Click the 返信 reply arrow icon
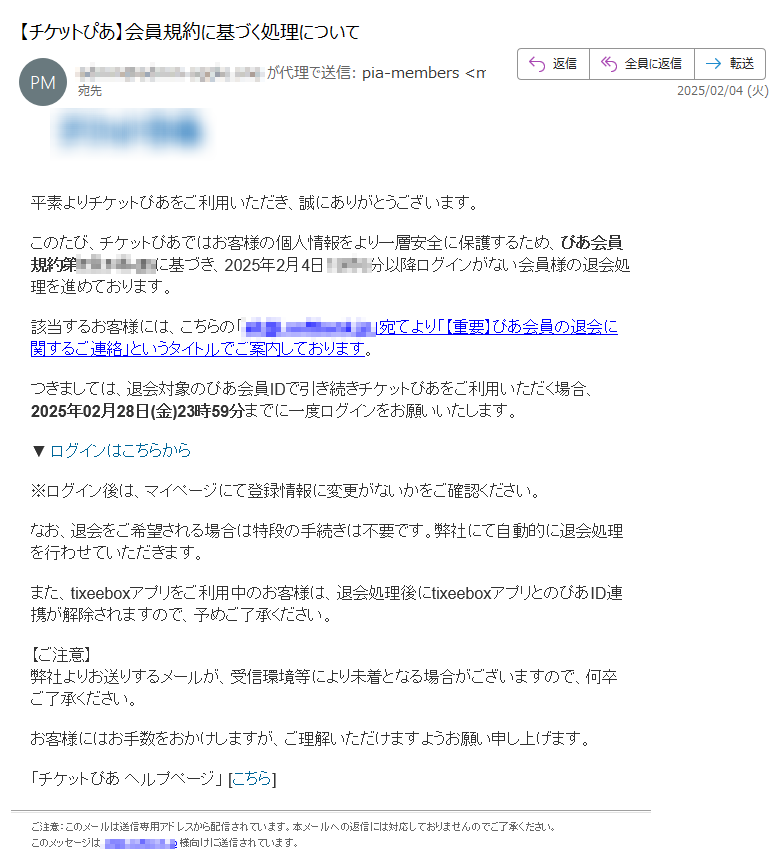 click(x=537, y=64)
